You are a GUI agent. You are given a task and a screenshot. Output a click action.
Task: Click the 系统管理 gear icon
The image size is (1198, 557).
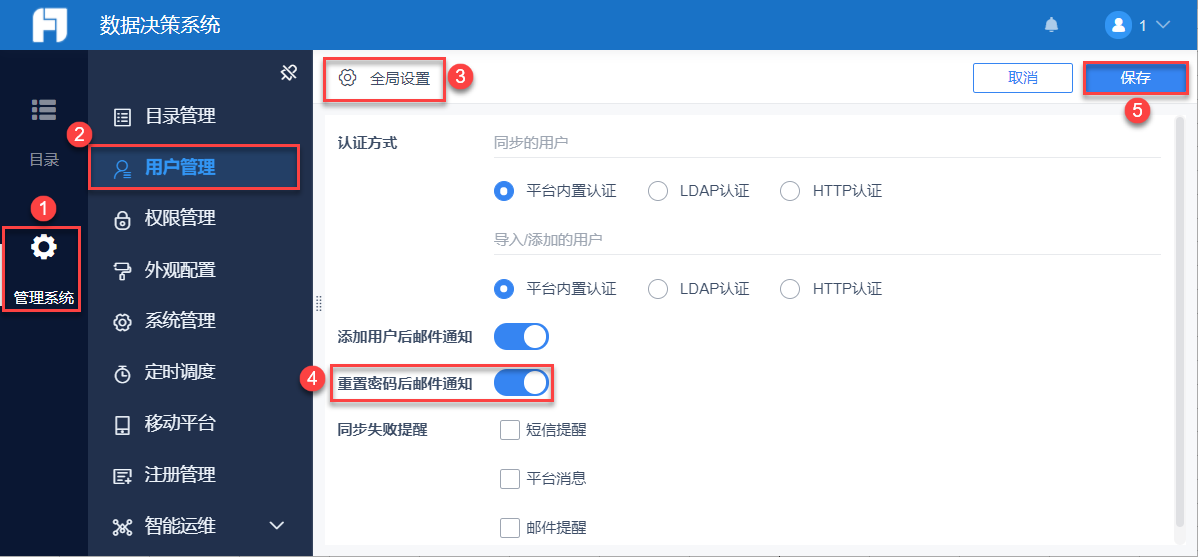(122, 322)
